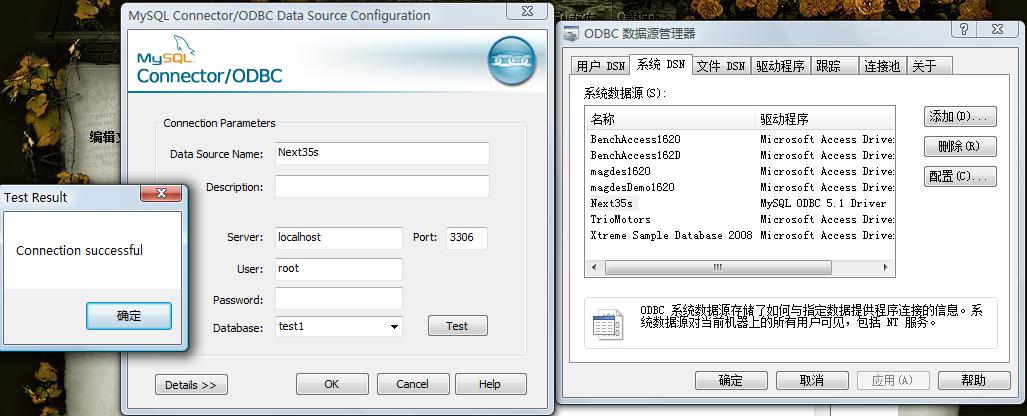Click the Description field

[x=382, y=187]
